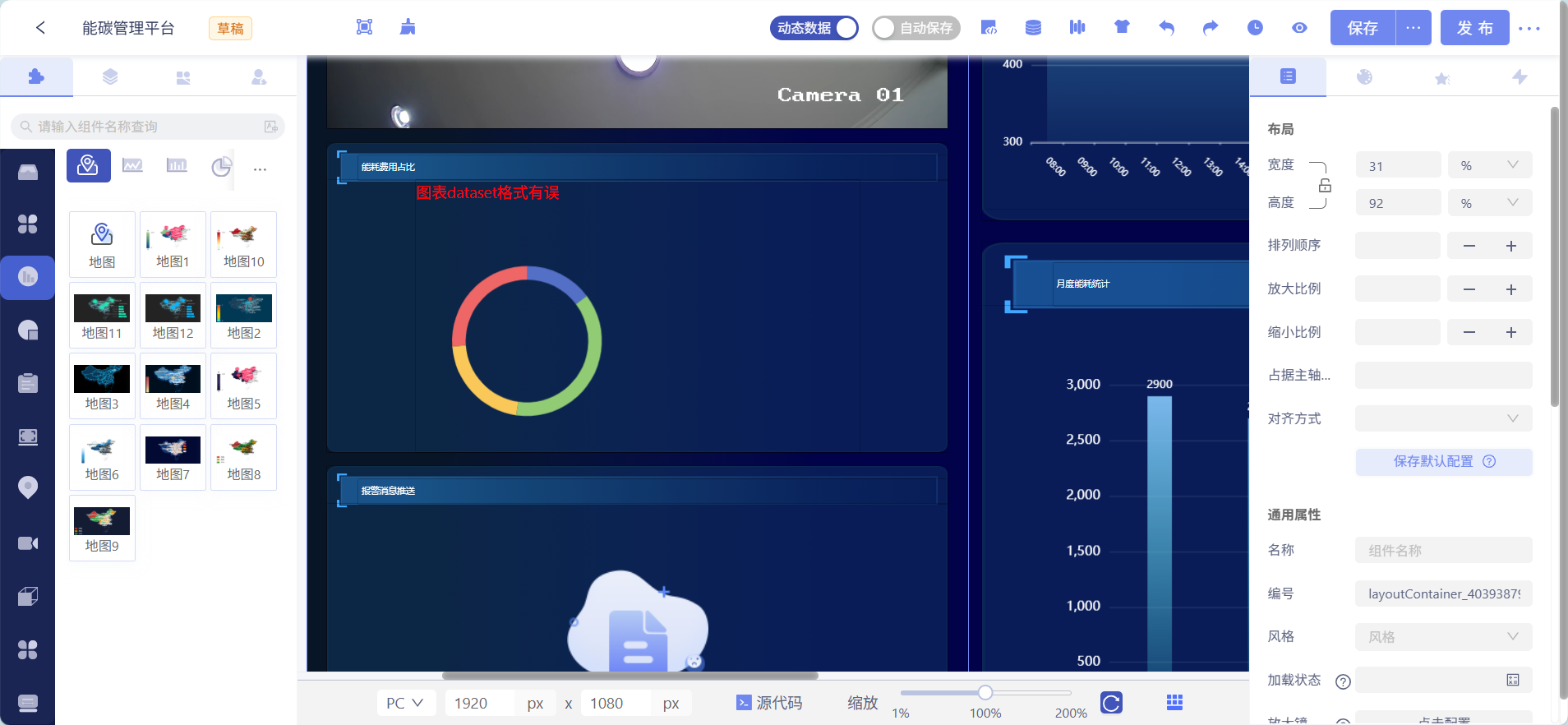Select the pie chart category icon
The image size is (1568, 725).
[221, 167]
